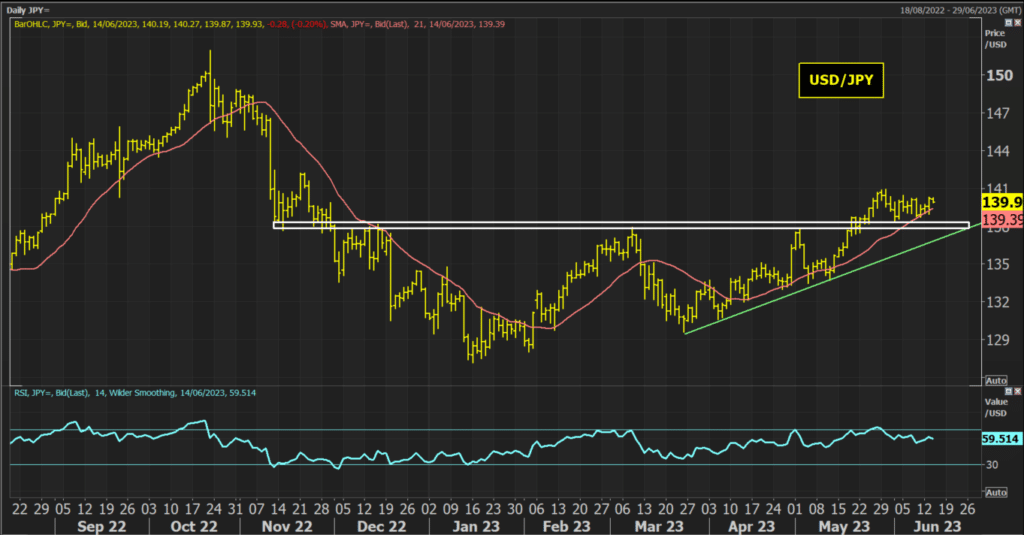Select the green ascending trendline
The image size is (1024, 535).
833,279
